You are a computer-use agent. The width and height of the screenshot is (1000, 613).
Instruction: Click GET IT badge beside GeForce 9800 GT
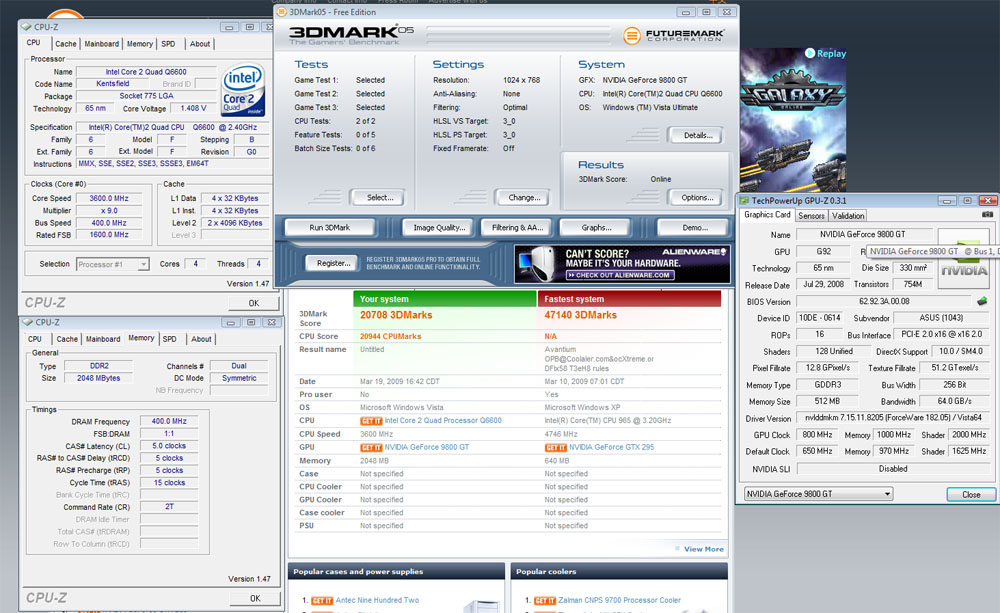[371, 448]
